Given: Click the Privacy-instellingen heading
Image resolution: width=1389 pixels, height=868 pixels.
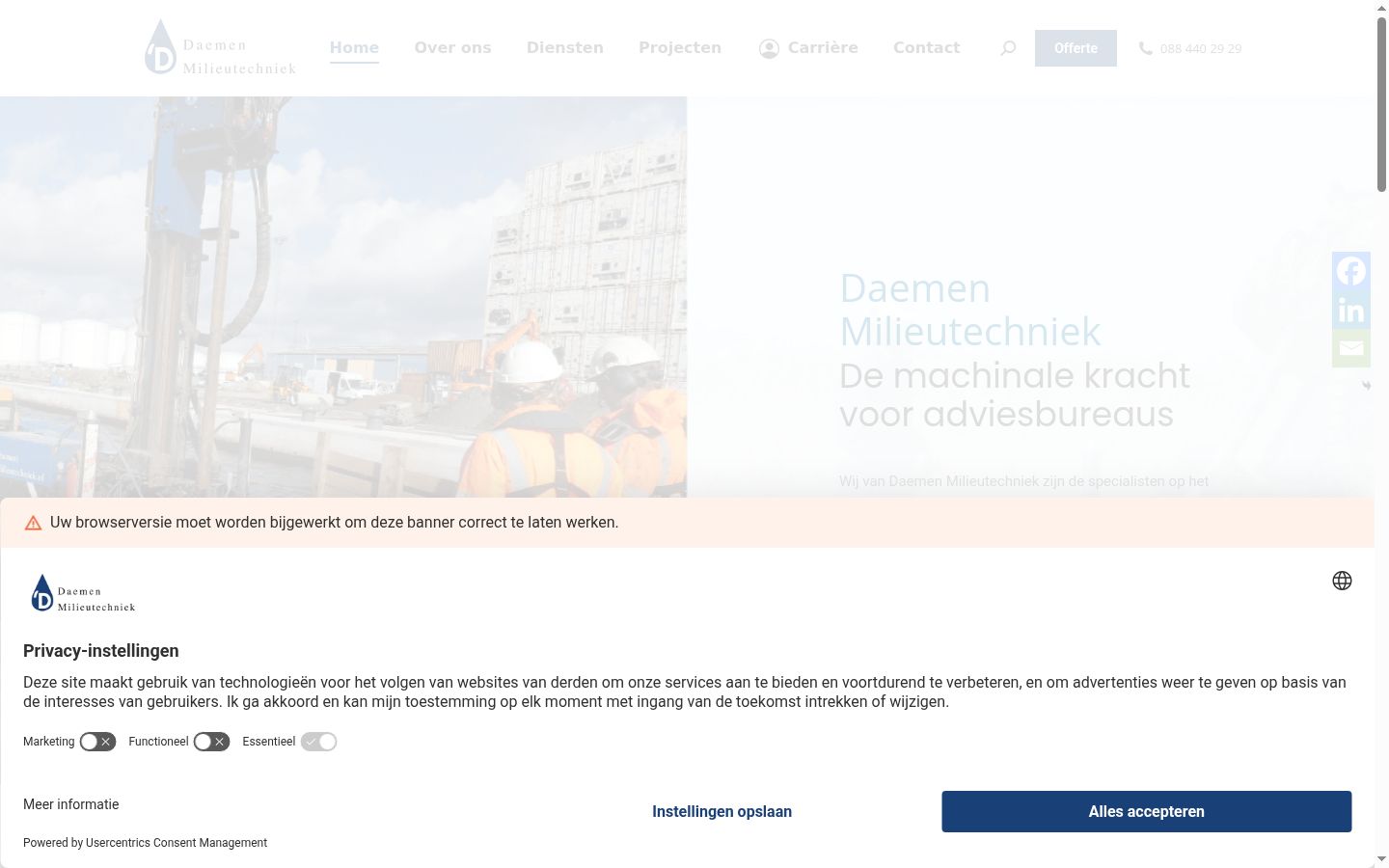Looking at the screenshot, I should pyautogui.click(x=101, y=651).
